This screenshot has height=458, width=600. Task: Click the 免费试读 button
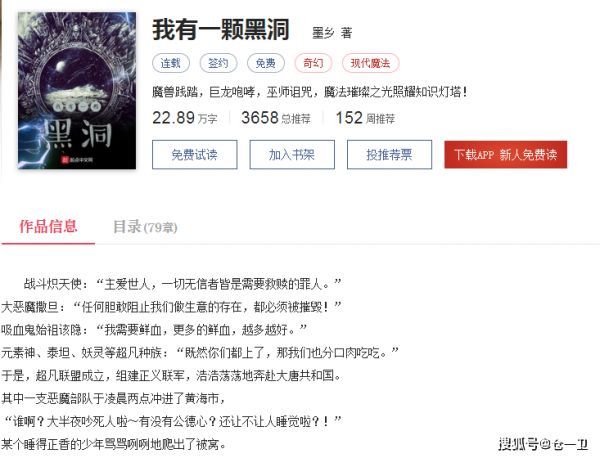coord(194,155)
